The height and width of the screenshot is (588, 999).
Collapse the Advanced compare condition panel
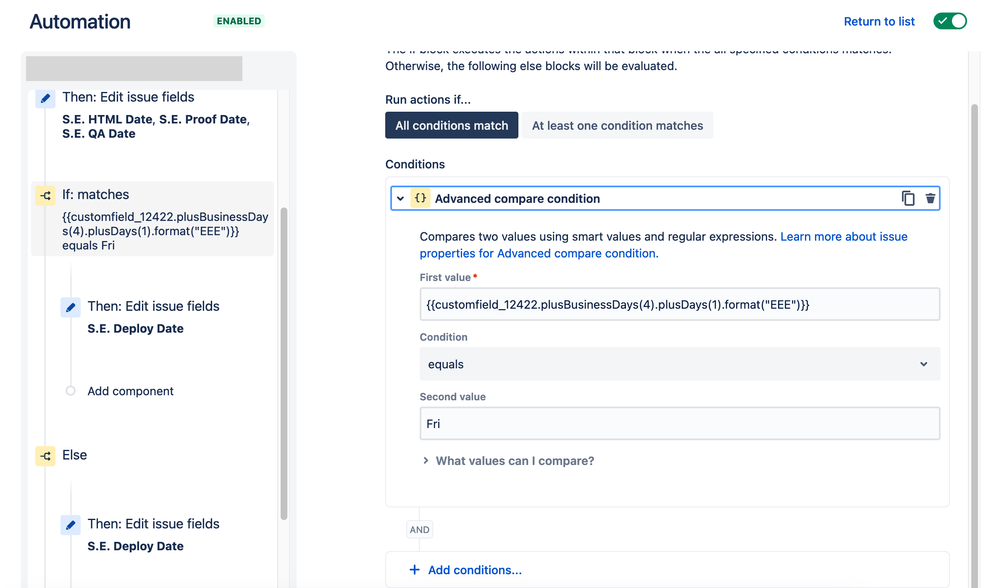click(x=400, y=199)
